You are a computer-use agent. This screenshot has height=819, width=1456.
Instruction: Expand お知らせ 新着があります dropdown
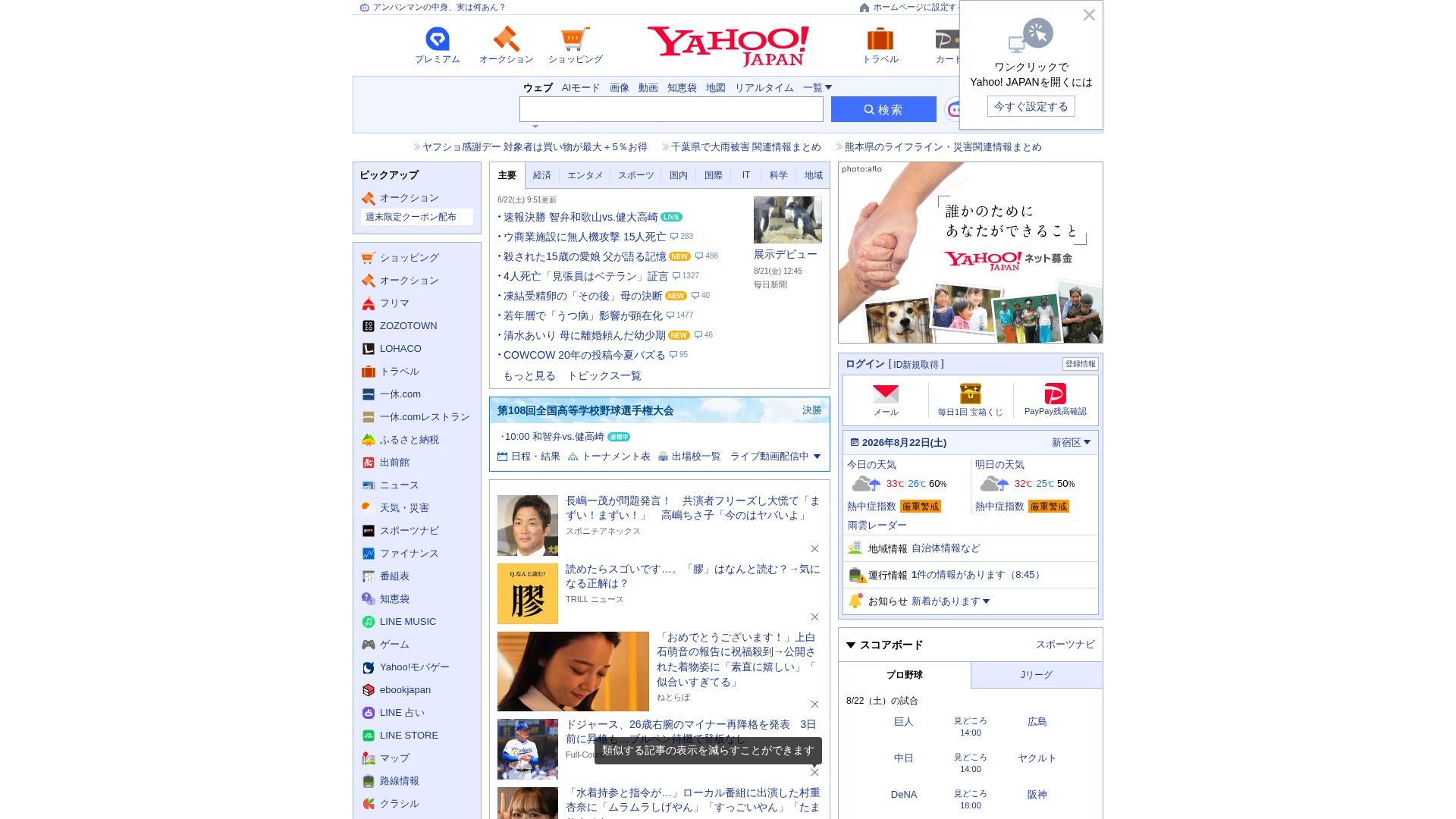pos(951,601)
